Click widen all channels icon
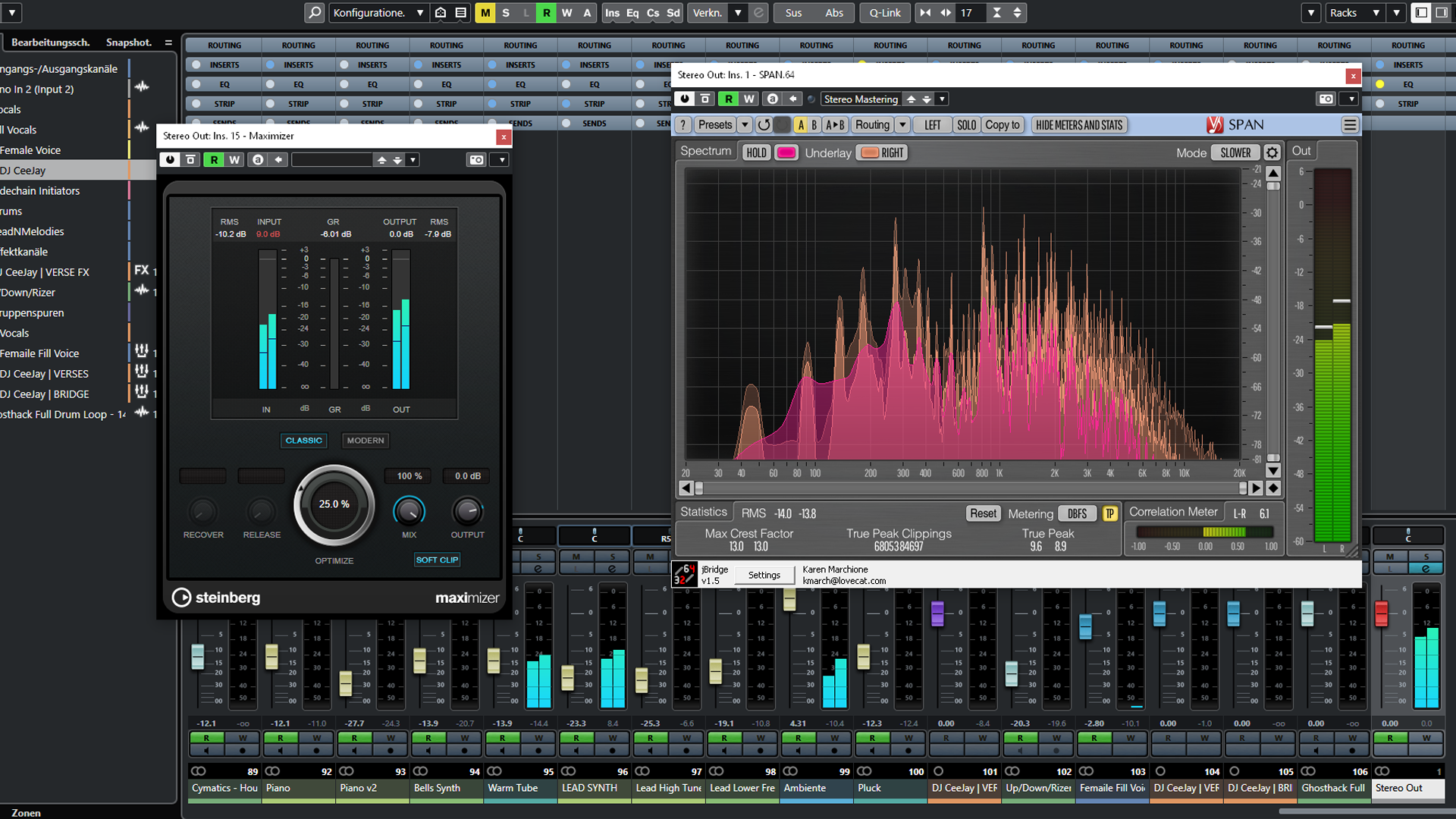The image size is (1456, 819). tap(946, 13)
